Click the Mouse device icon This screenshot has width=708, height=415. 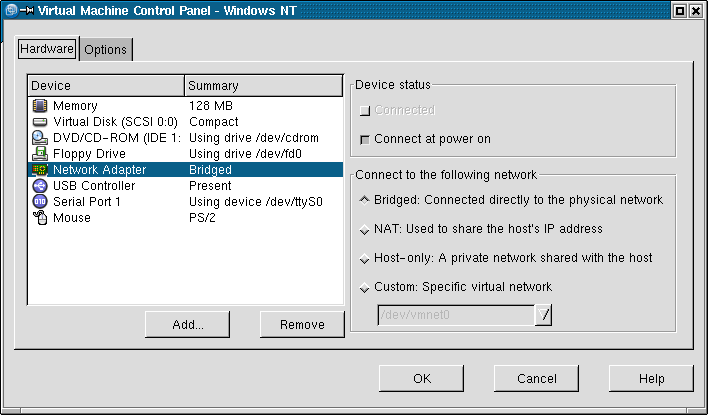tap(40, 218)
